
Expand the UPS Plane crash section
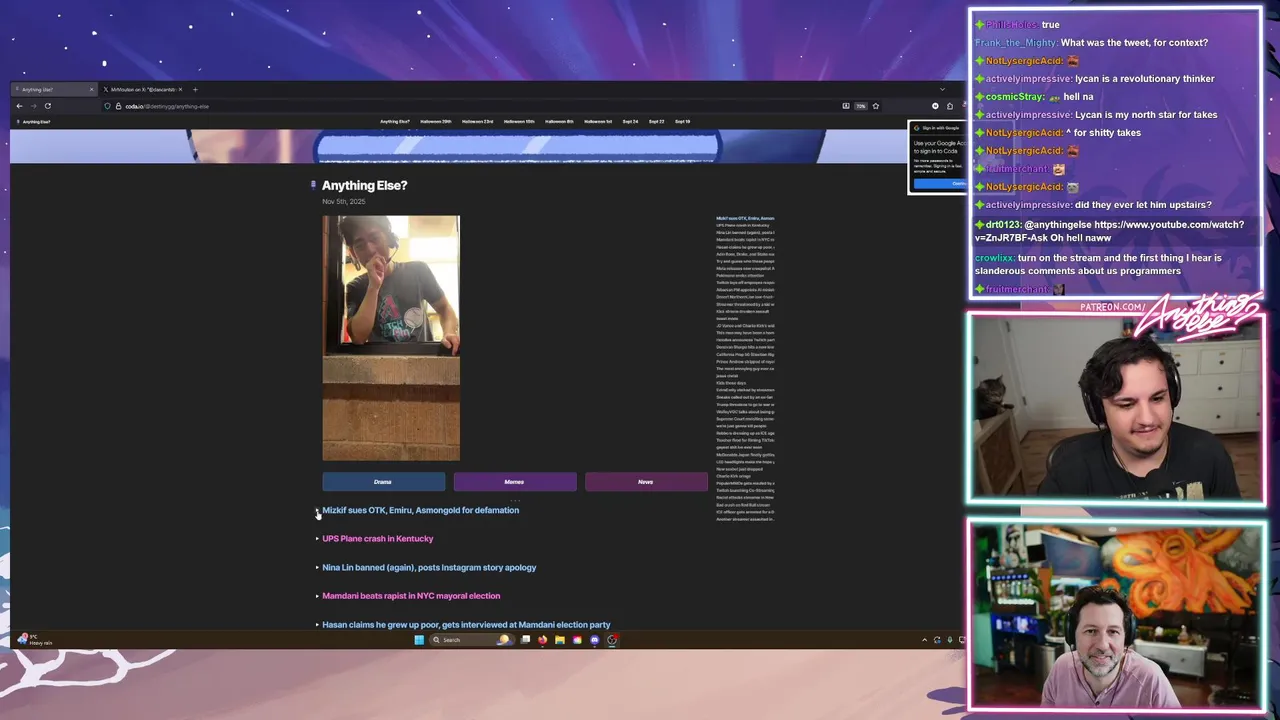317,539
